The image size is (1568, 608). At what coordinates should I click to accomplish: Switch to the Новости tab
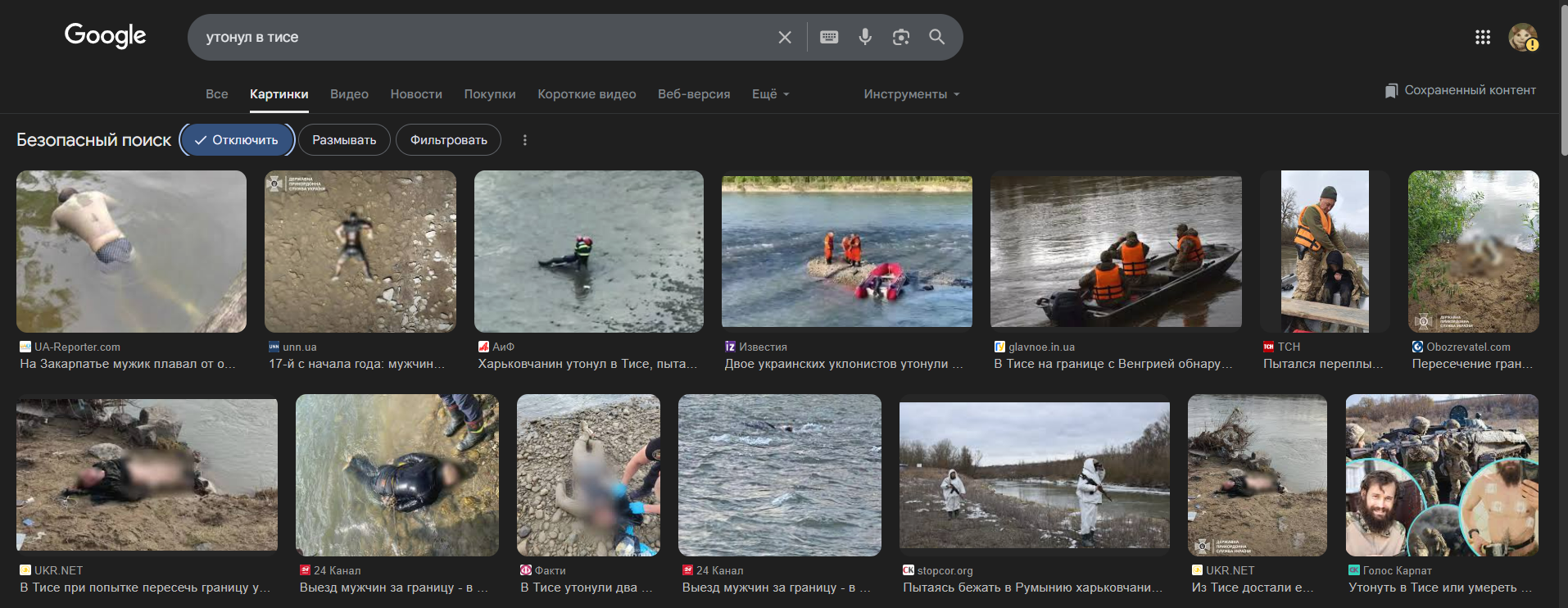coord(416,94)
